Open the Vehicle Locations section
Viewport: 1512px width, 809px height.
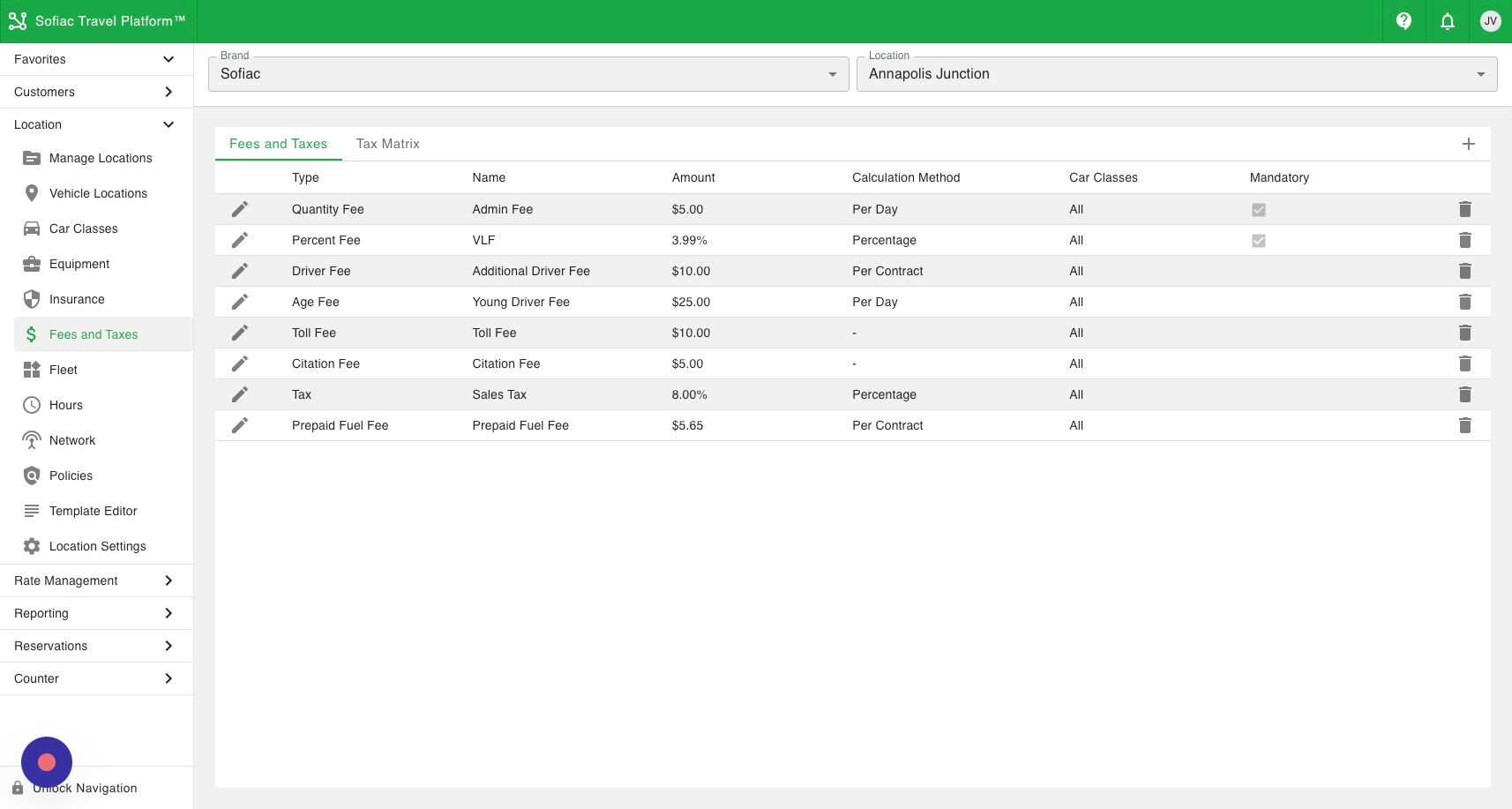99,193
